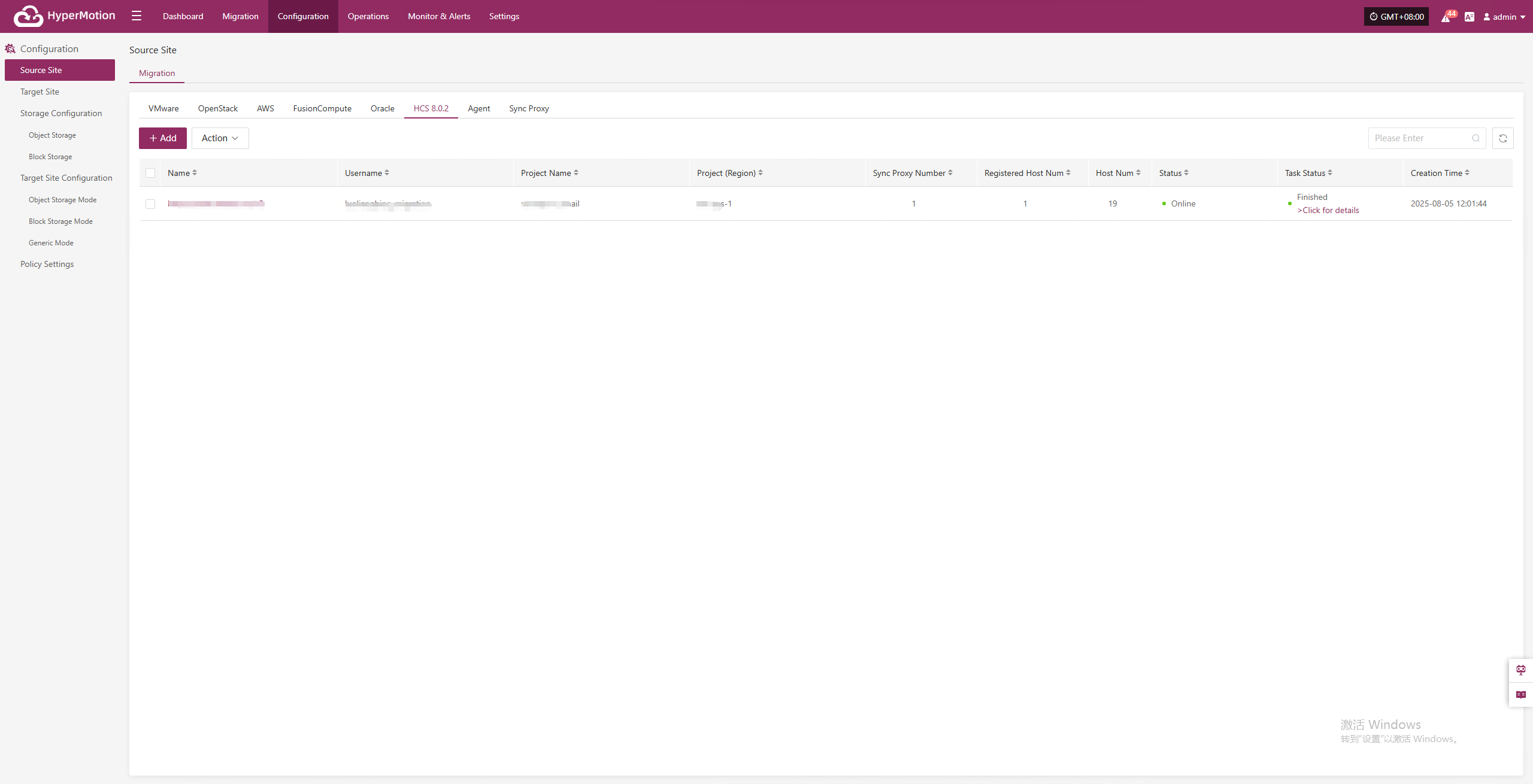Sort by Name column arrows
Screen dimensions: 1533x784
(195, 173)
